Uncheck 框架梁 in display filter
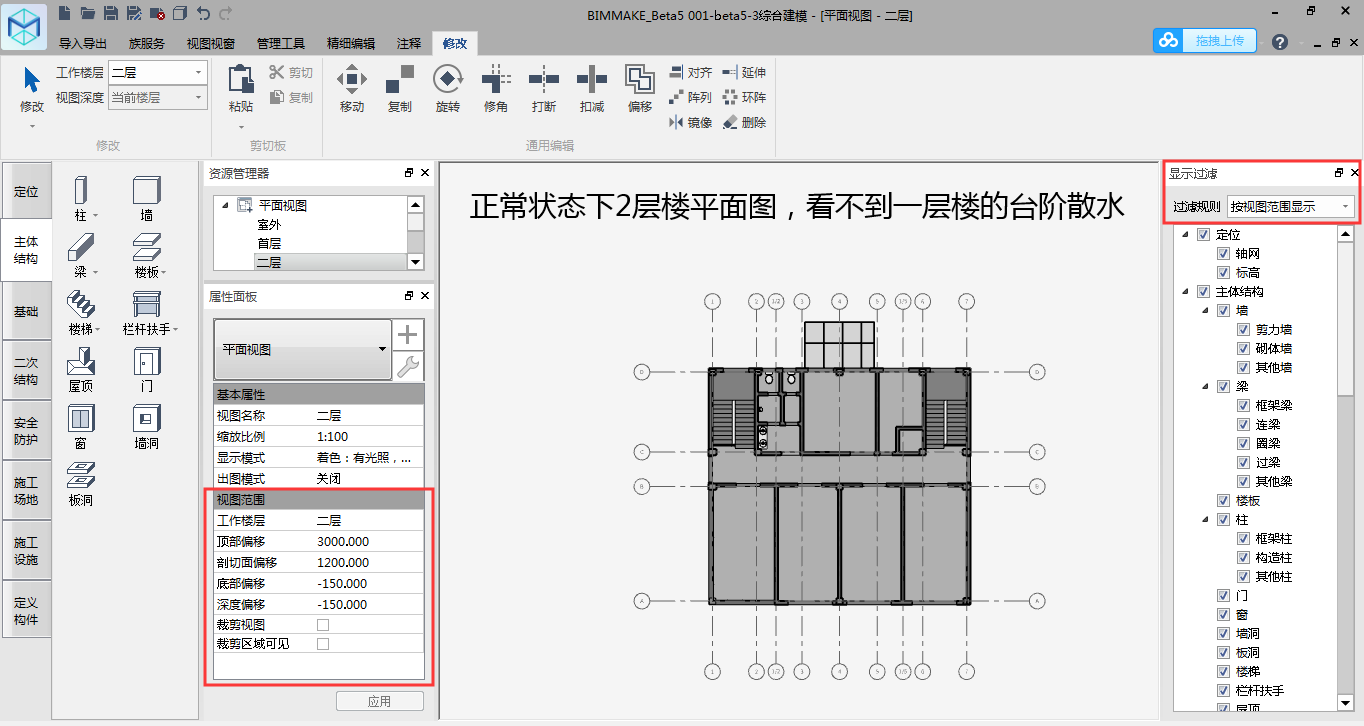This screenshot has height=726, width=1364. click(1243, 406)
